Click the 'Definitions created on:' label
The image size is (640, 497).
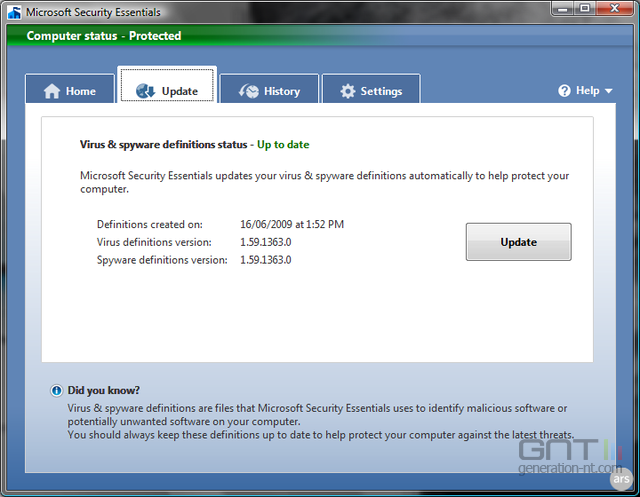pos(149,224)
